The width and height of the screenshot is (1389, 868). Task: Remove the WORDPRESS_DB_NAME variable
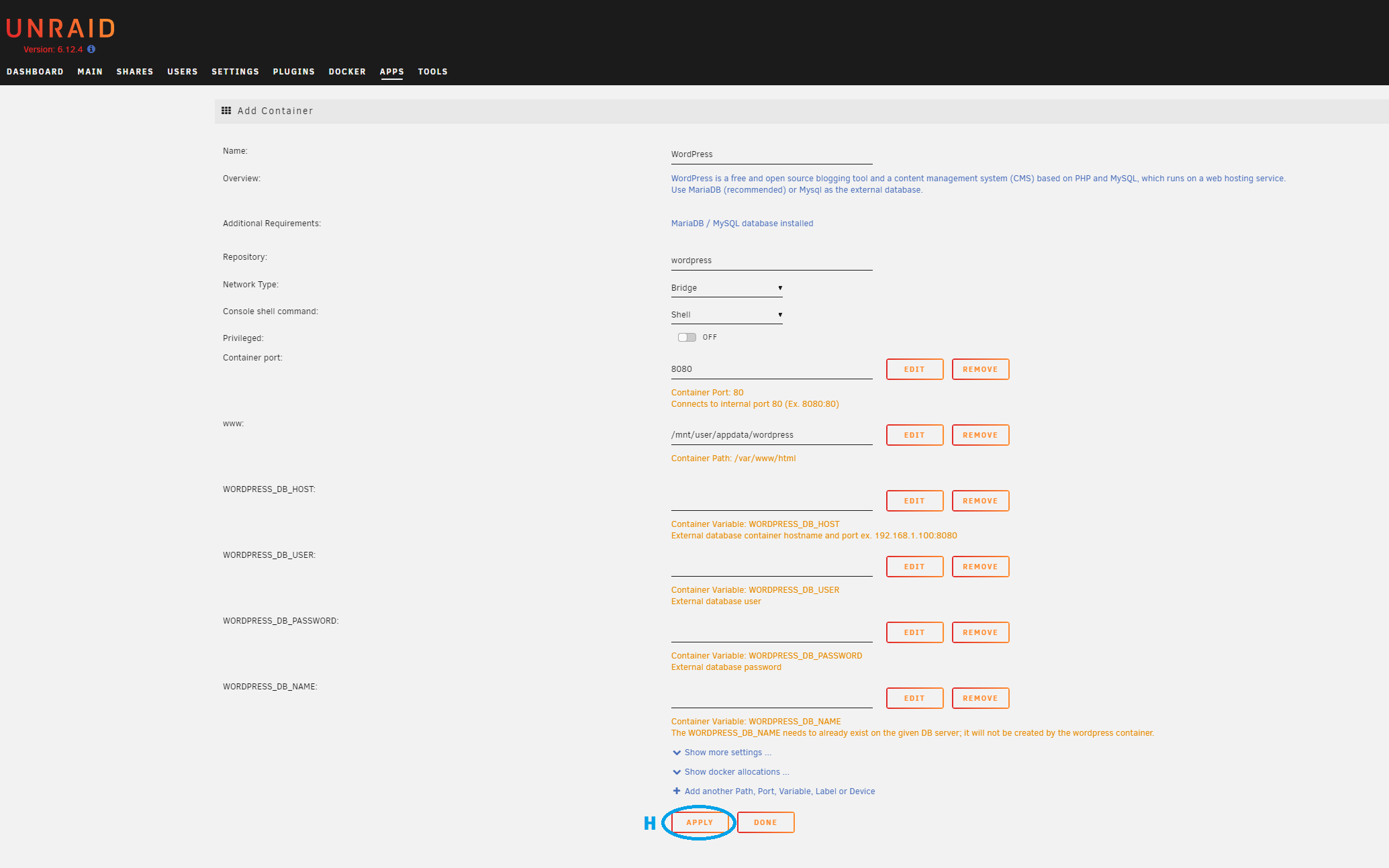pos(980,698)
